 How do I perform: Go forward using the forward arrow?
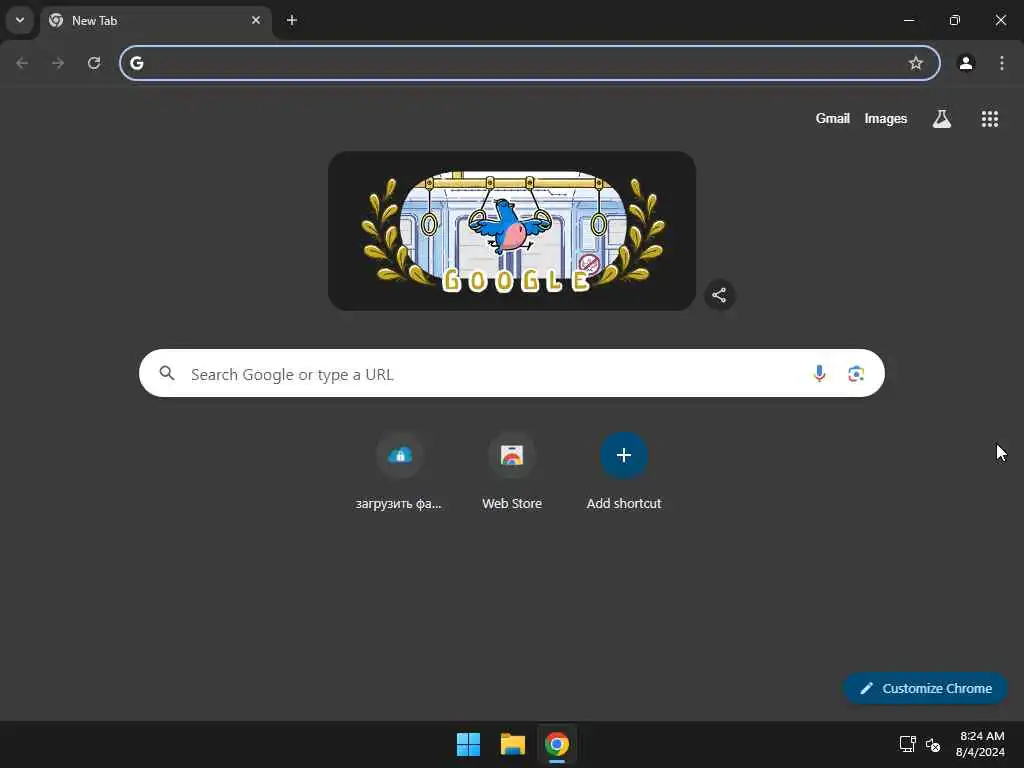[58, 63]
